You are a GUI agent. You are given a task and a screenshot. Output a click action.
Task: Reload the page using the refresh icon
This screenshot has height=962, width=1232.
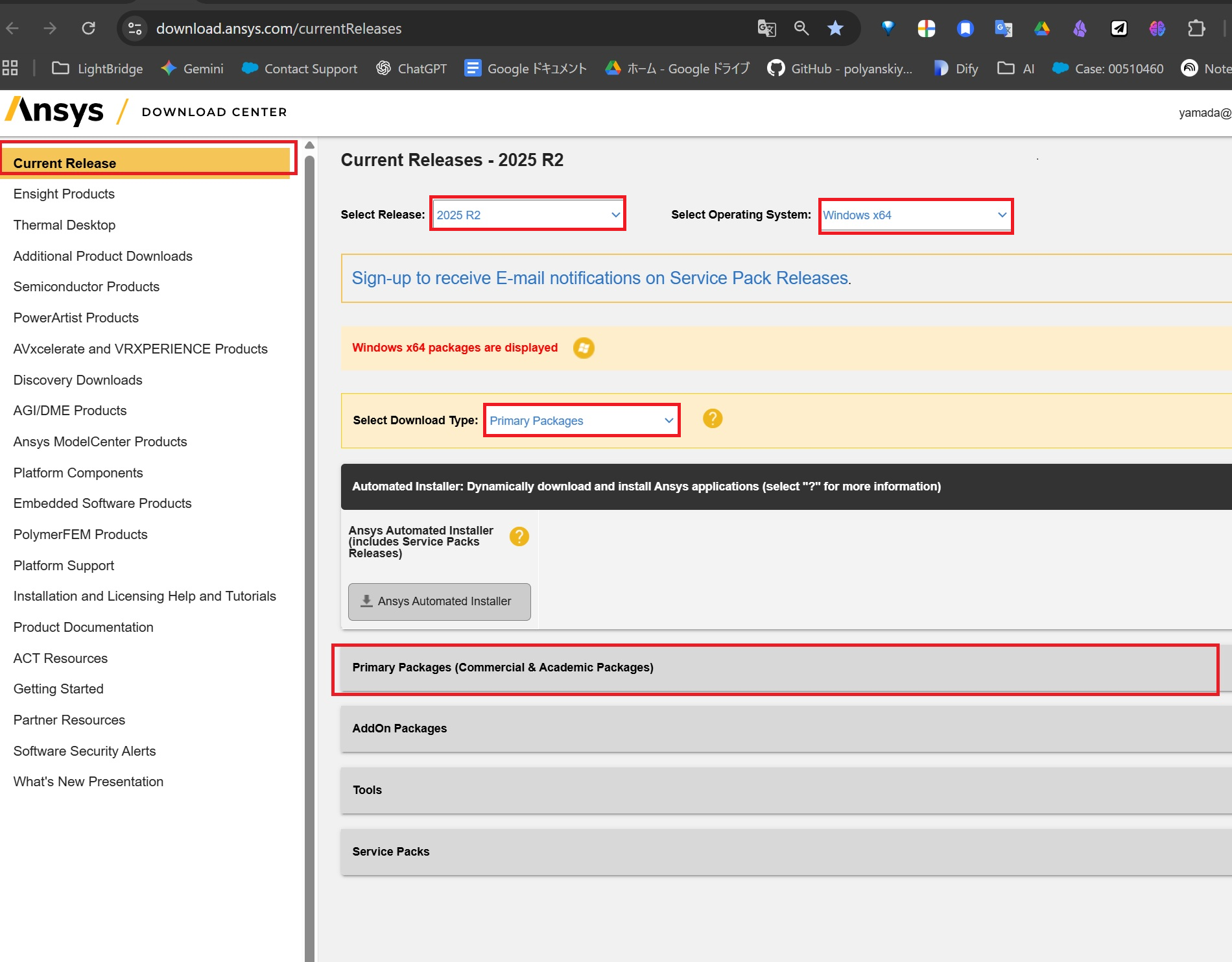[x=89, y=29]
